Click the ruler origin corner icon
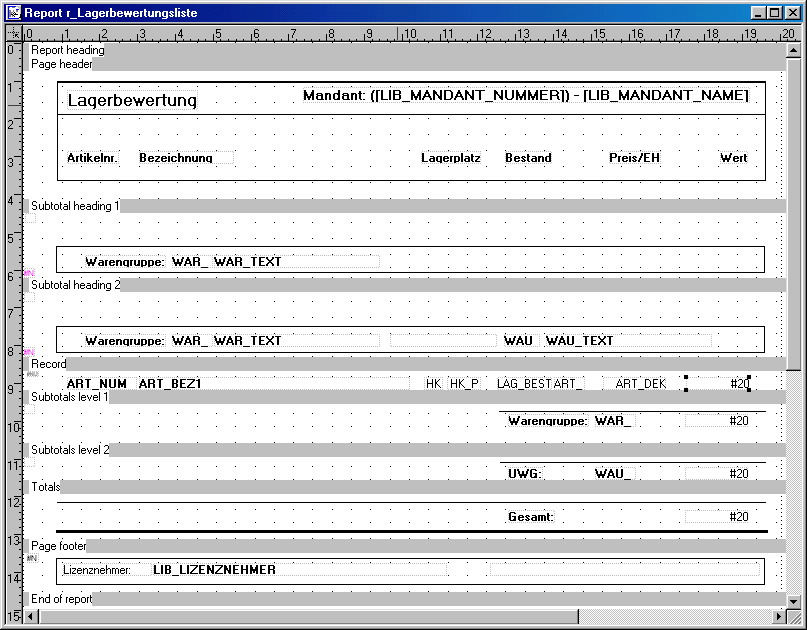This screenshot has height=630, width=807. coord(12,34)
